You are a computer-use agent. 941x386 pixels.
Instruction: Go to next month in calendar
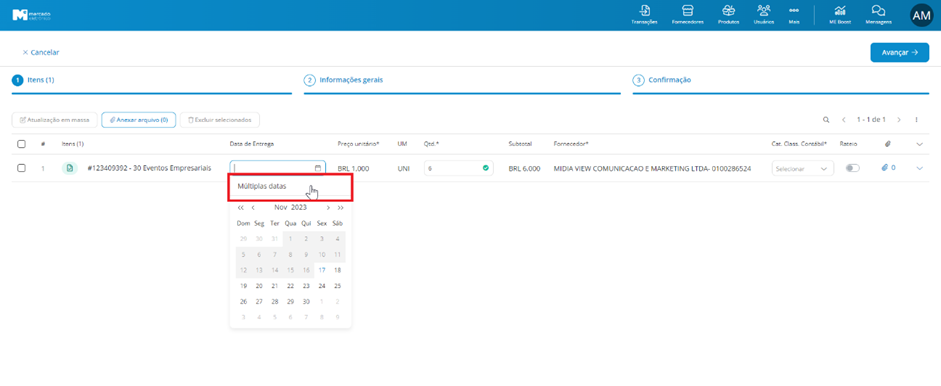(328, 208)
